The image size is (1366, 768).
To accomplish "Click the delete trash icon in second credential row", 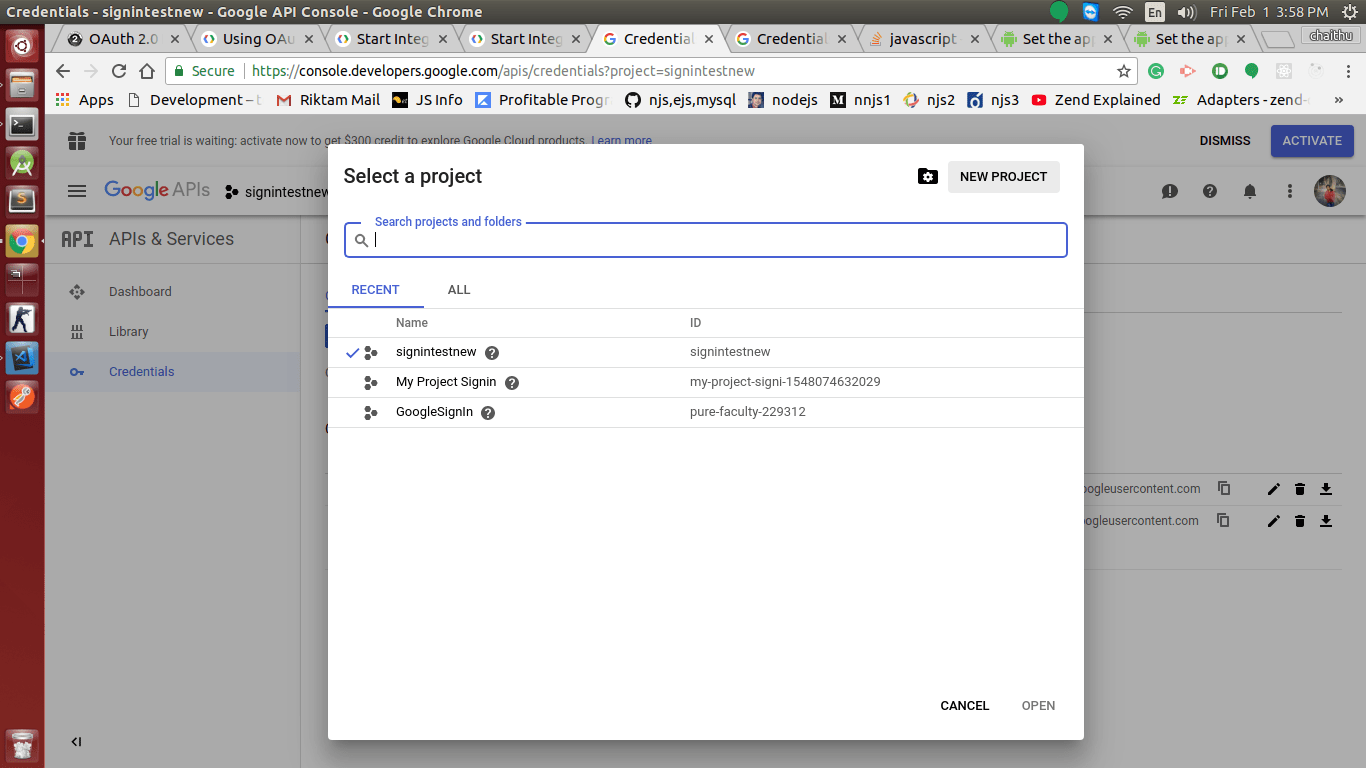I will [x=1300, y=521].
